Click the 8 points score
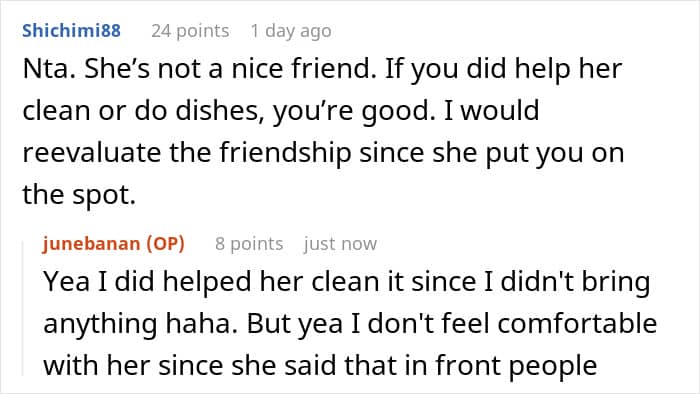The image size is (700, 394). (x=249, y=244)
